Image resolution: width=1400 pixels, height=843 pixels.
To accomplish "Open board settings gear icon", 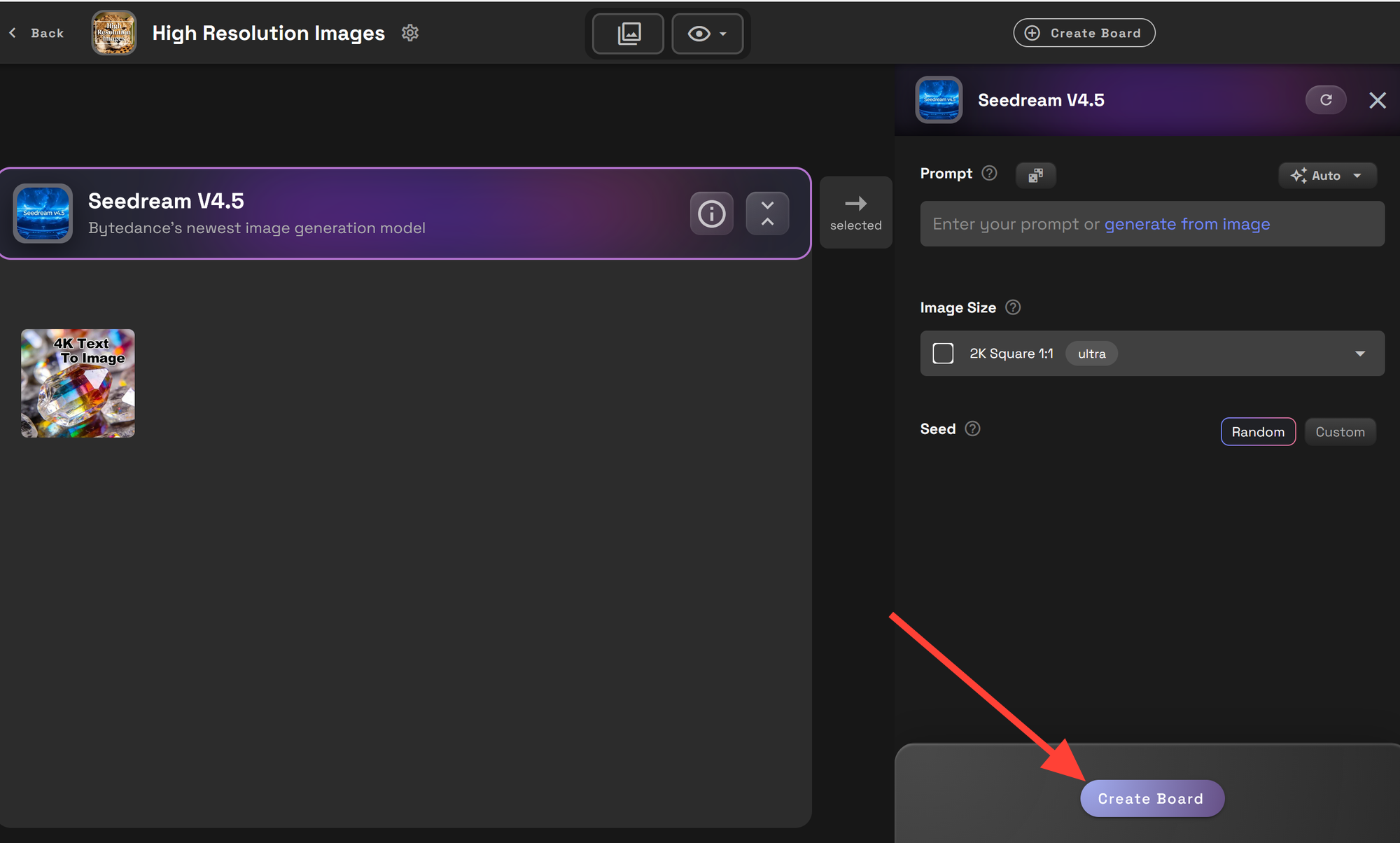I will (x=410, y=33).
